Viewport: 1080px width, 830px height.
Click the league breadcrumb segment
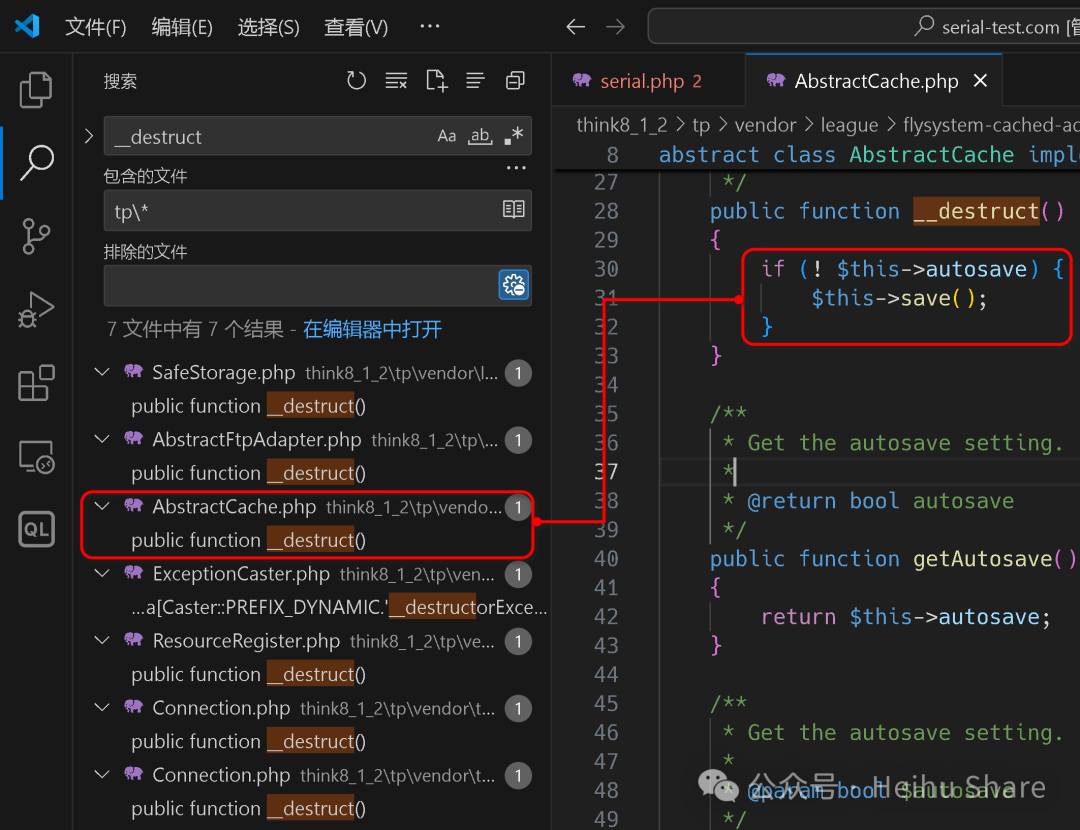coord(849,125)
